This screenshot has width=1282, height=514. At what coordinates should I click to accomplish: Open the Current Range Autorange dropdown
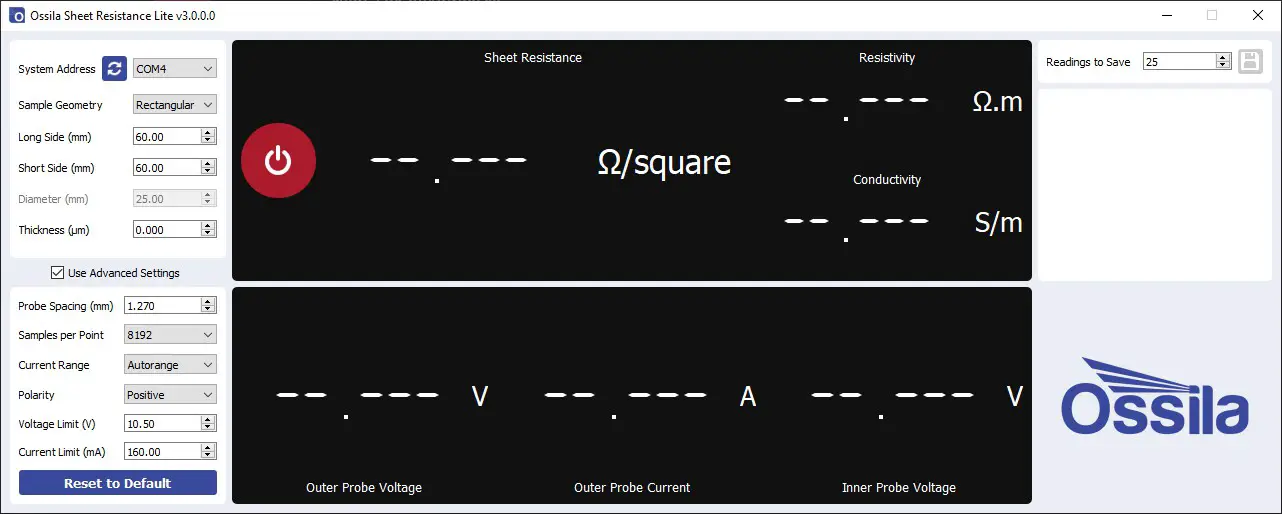[170, 365]
